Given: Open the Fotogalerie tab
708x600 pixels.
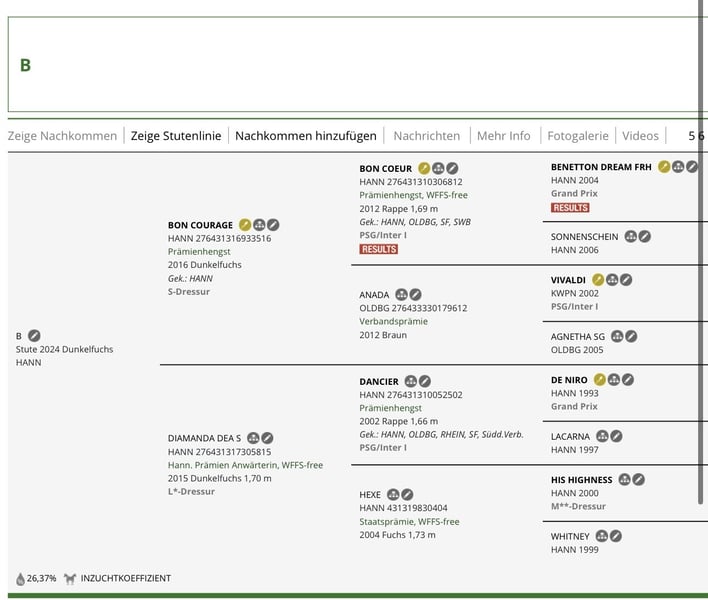Looking at the screenshot, I should click(x=578, y=136).
